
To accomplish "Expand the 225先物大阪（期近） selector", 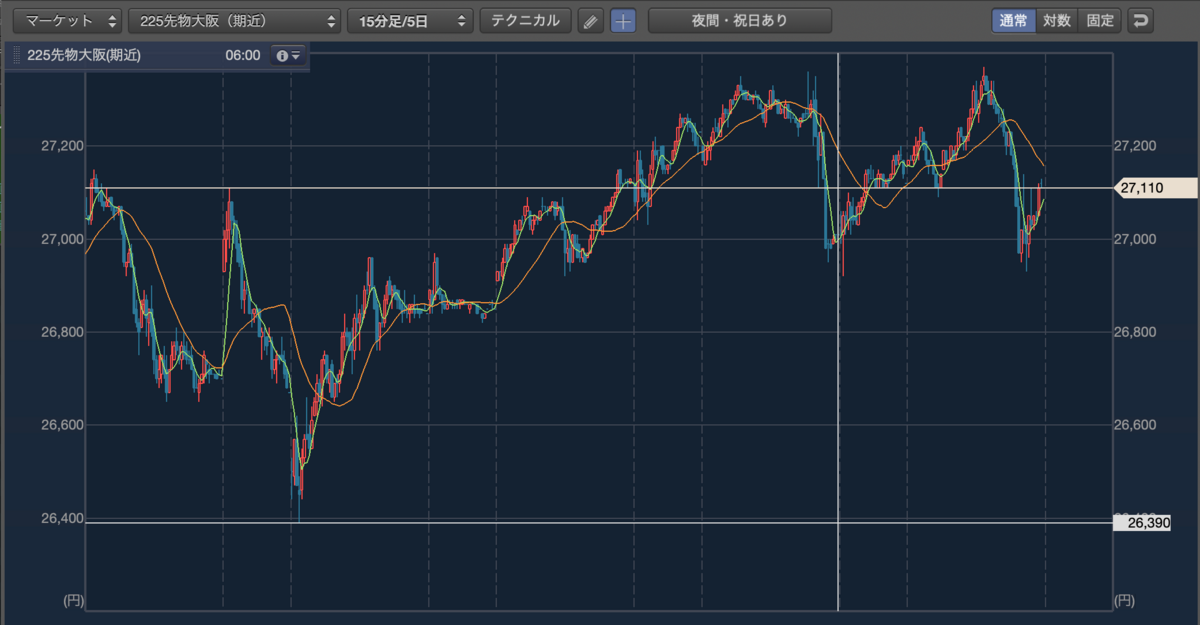I will [235, 21].
